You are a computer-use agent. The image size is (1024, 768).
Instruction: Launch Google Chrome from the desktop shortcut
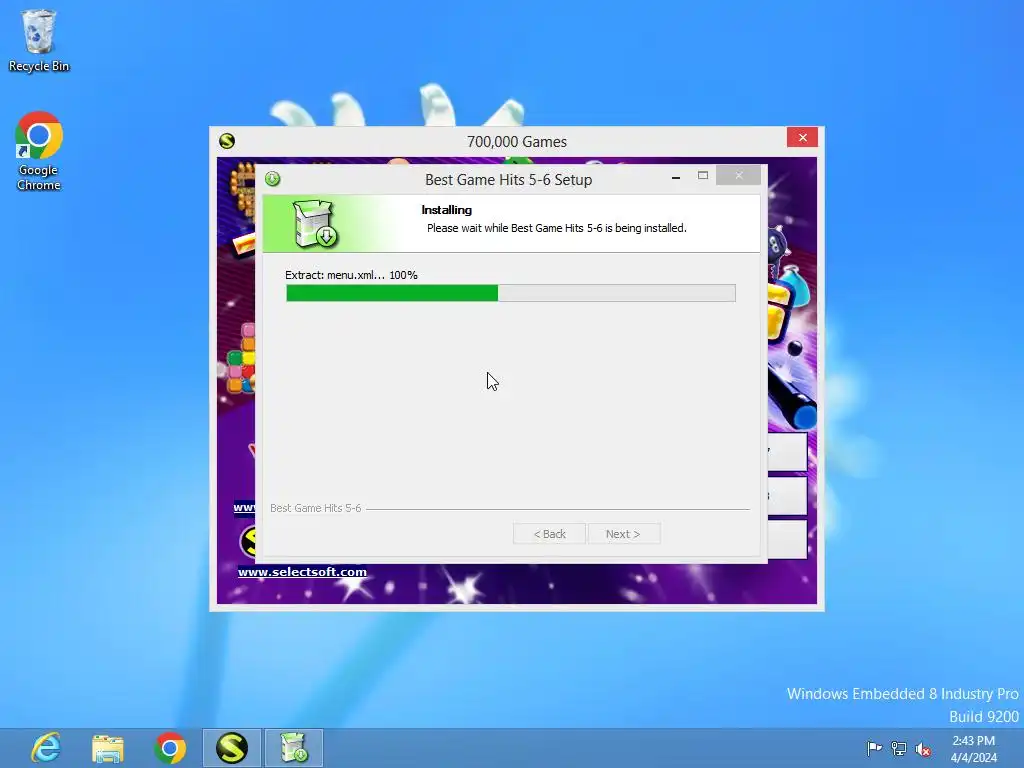pos(39,152)
